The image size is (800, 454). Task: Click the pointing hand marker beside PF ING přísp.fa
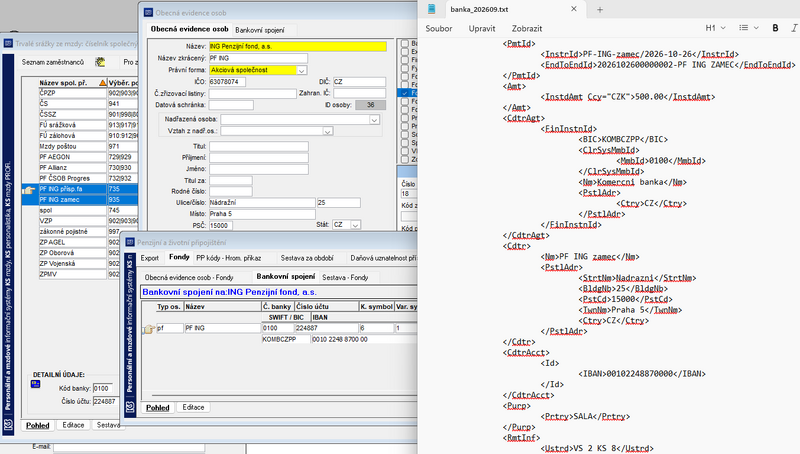tap(29, 190)
